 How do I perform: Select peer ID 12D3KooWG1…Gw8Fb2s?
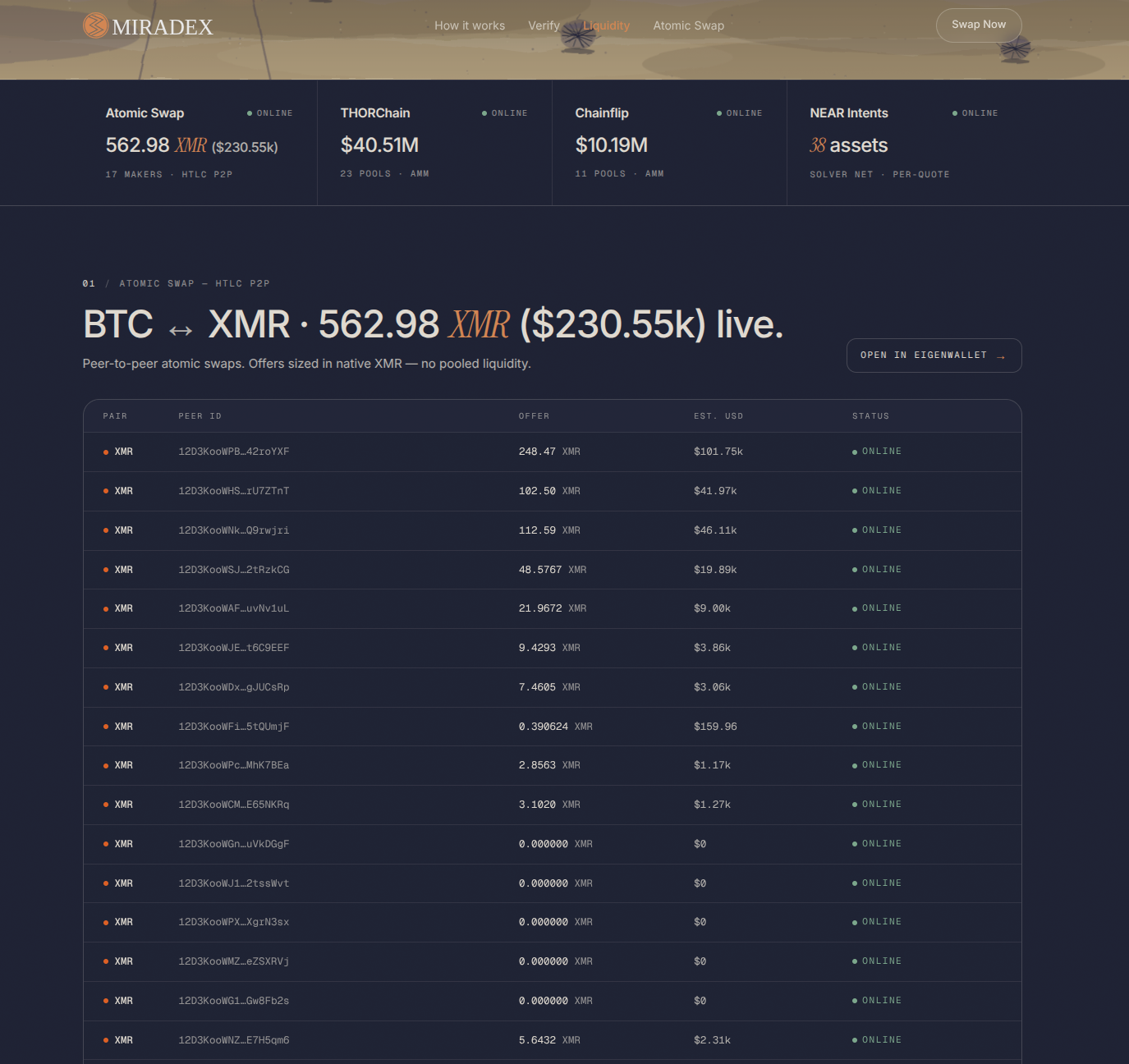click(x=234, y=1001)
